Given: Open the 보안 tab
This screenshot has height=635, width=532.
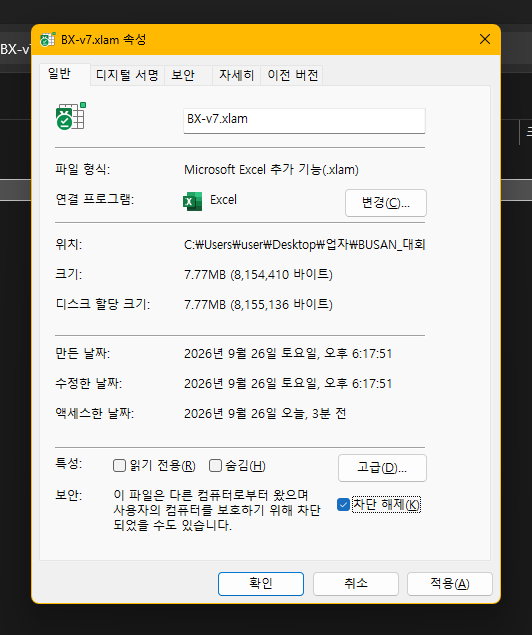Looking at the screenshot, I should pos(188,75).
